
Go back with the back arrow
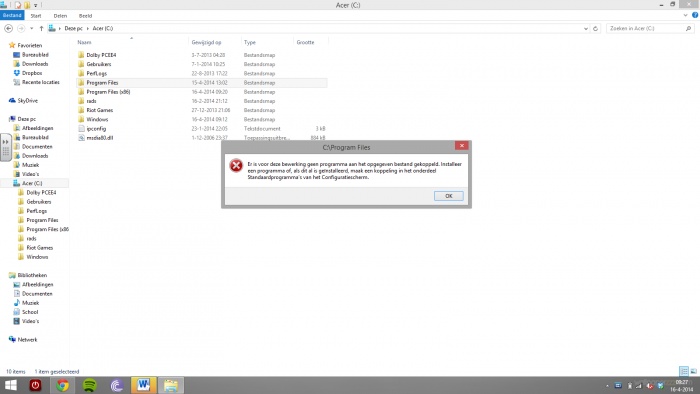point(8,28)
